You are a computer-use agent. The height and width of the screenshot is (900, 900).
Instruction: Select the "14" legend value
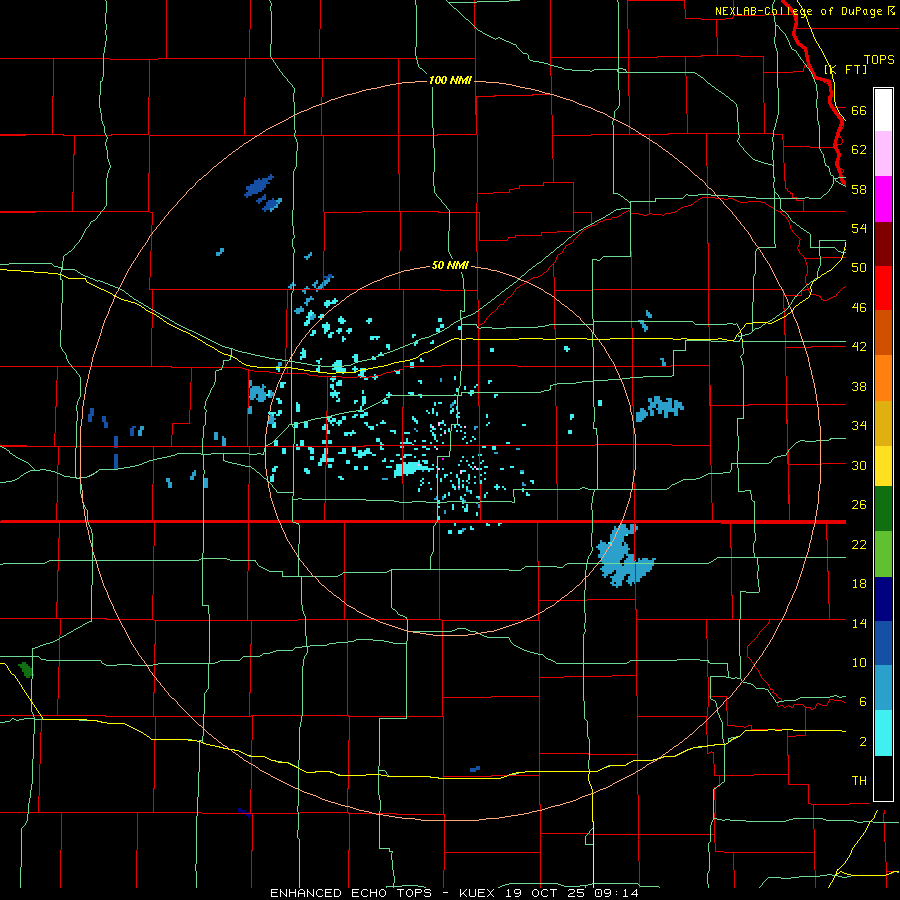click(859, 623)
